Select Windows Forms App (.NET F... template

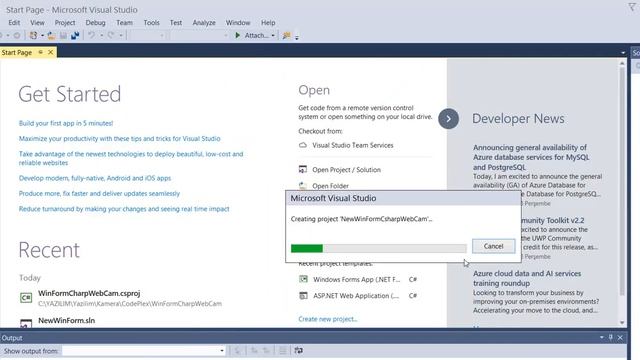tap(356, 280)
